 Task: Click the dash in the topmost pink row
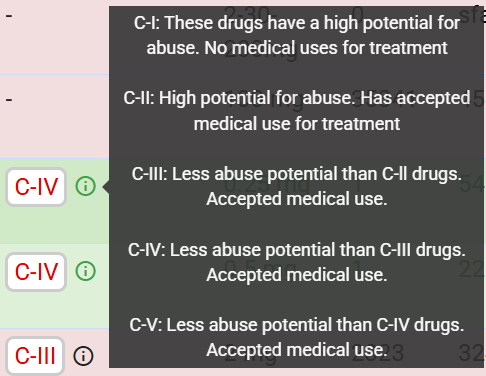(9, 15)
